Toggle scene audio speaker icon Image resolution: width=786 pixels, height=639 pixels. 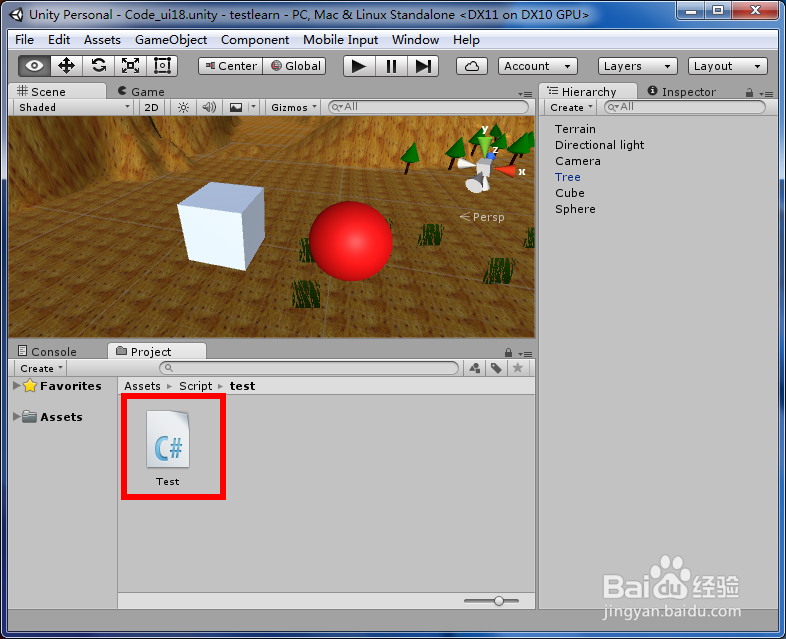pyautogui.click(x=209, y=107)
